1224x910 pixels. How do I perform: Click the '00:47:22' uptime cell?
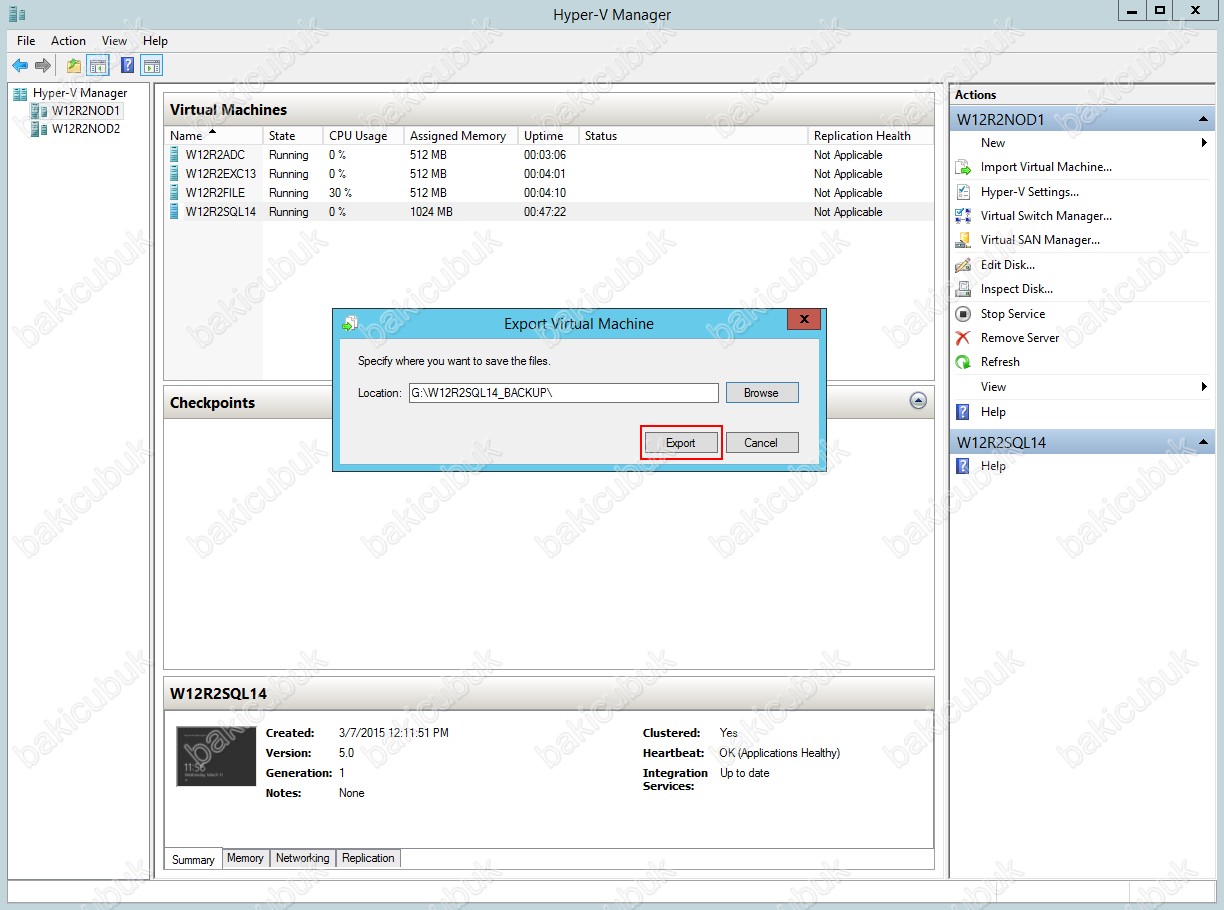(x=545, y=212)
